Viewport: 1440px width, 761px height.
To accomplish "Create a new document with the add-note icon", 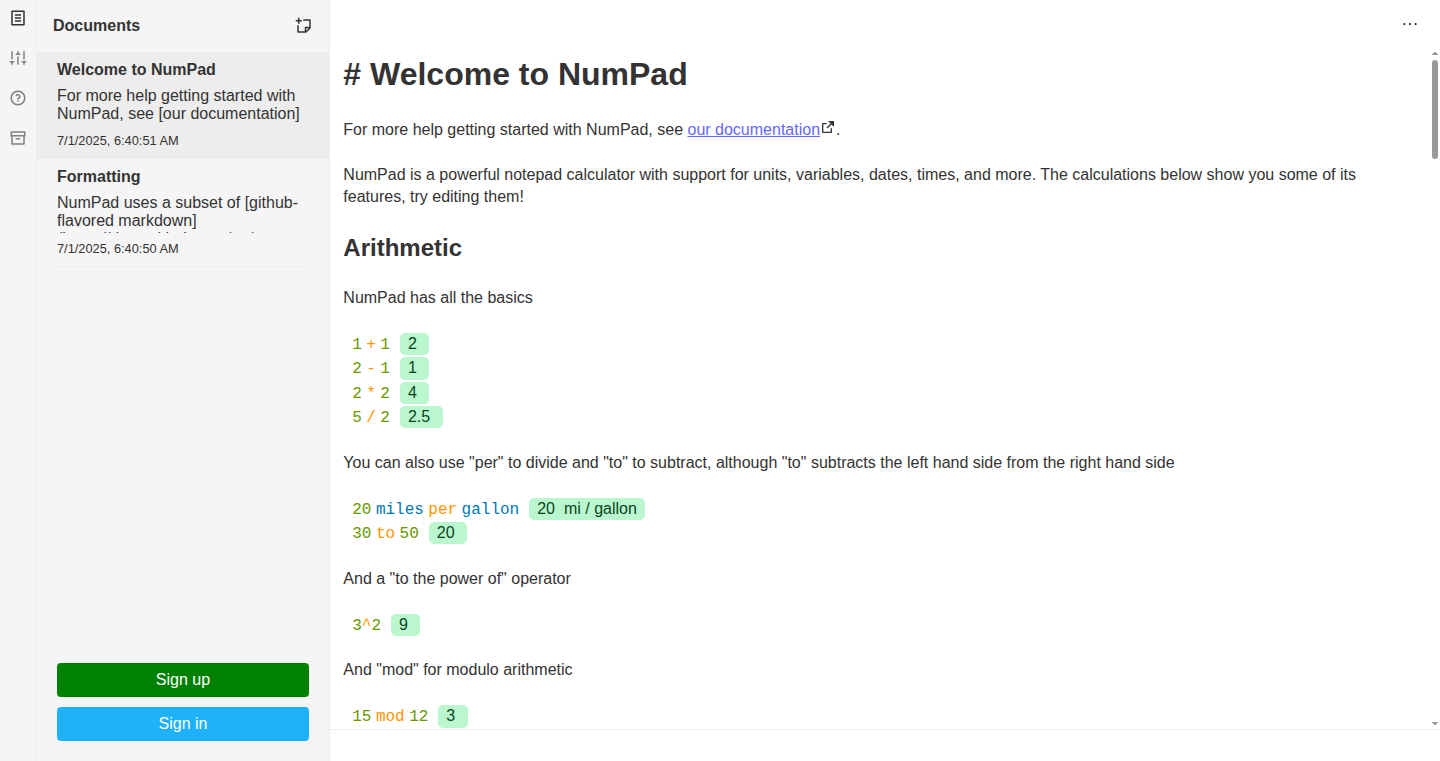I will pyautogui.click(x=304, y=26).
